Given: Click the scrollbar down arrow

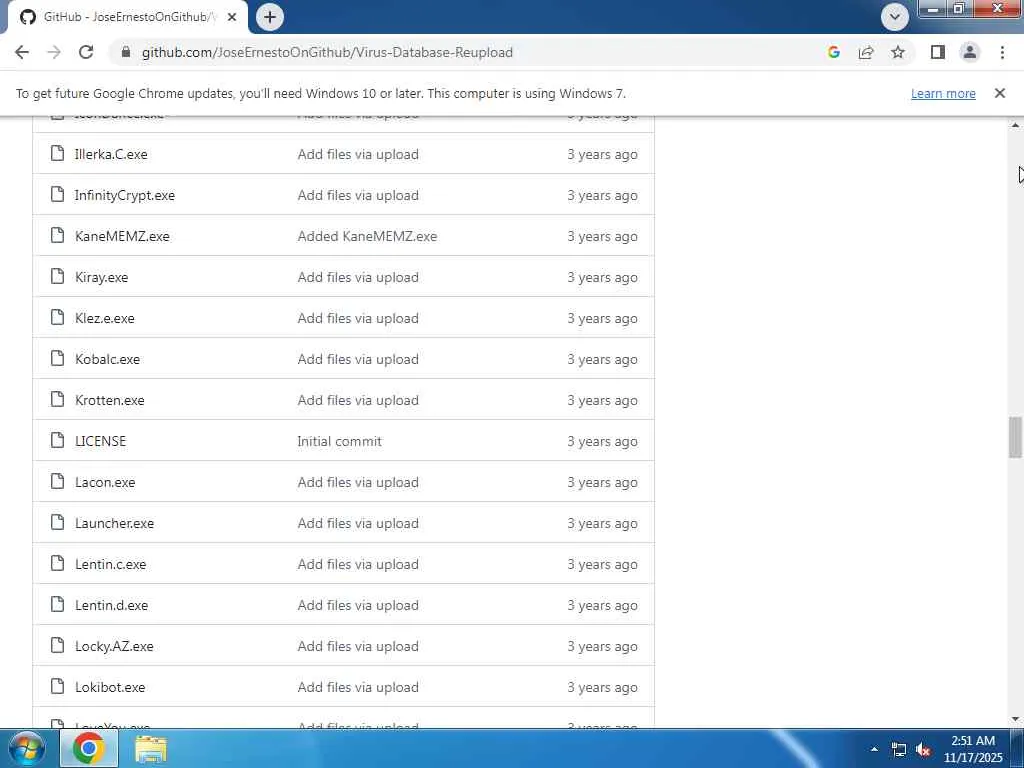Looking at the screenshot, I should (1015, 720).
